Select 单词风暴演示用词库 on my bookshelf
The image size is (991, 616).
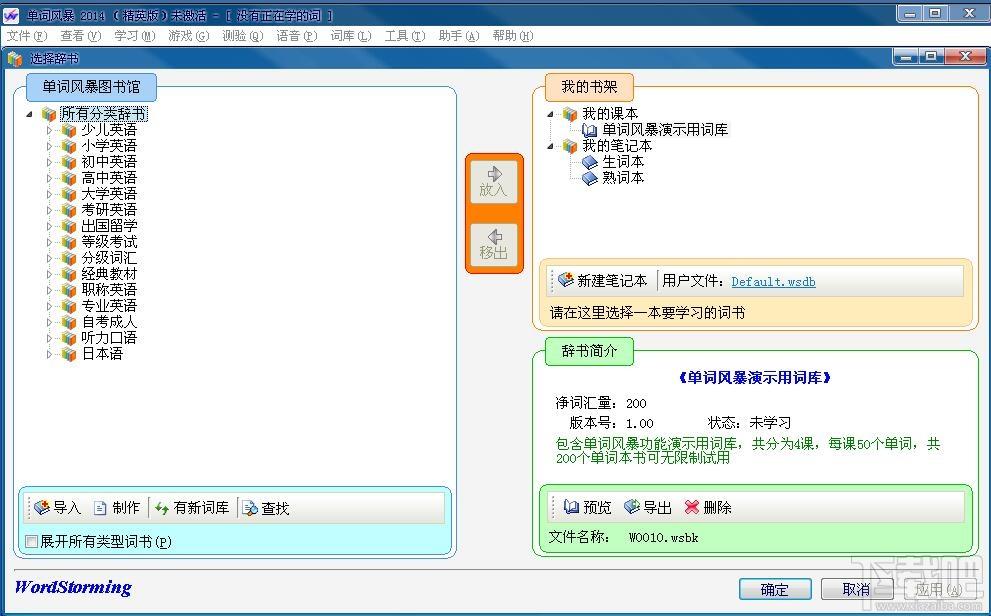665,130
